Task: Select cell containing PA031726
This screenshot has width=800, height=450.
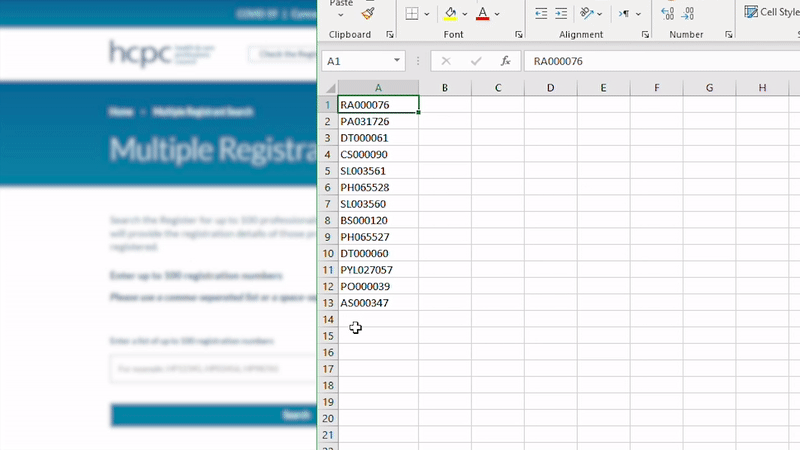Action: [x=378, y=121]
